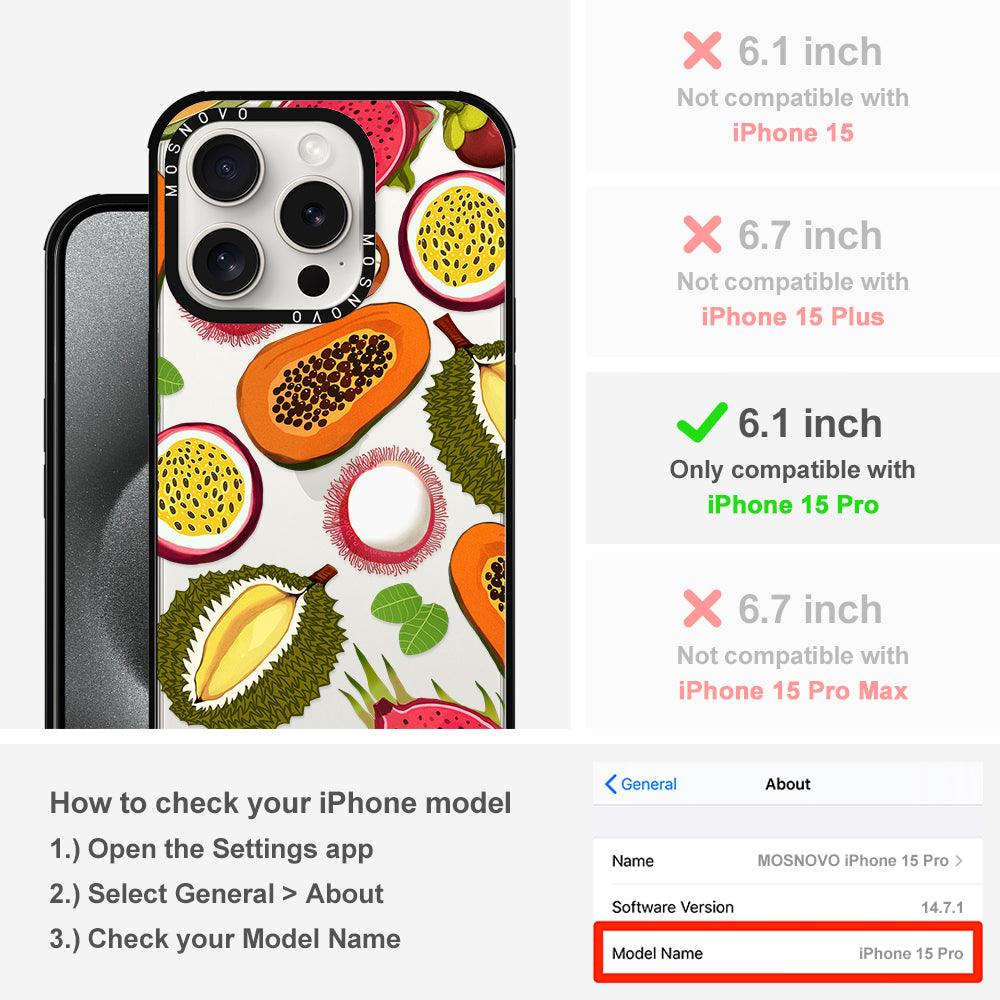Click the top-left camera lens
1000x1000 pixels.
point(226,168)
